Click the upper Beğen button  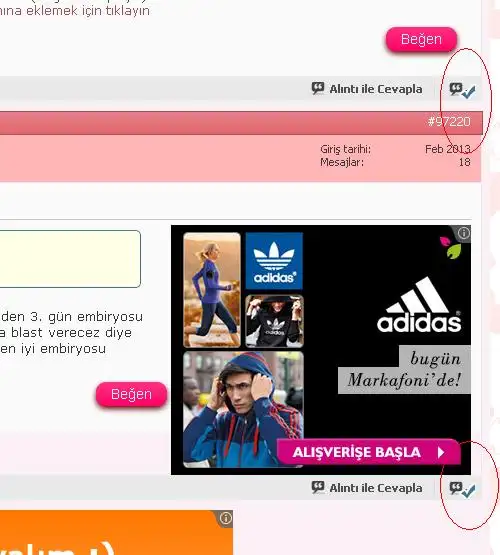pos(421,39)
